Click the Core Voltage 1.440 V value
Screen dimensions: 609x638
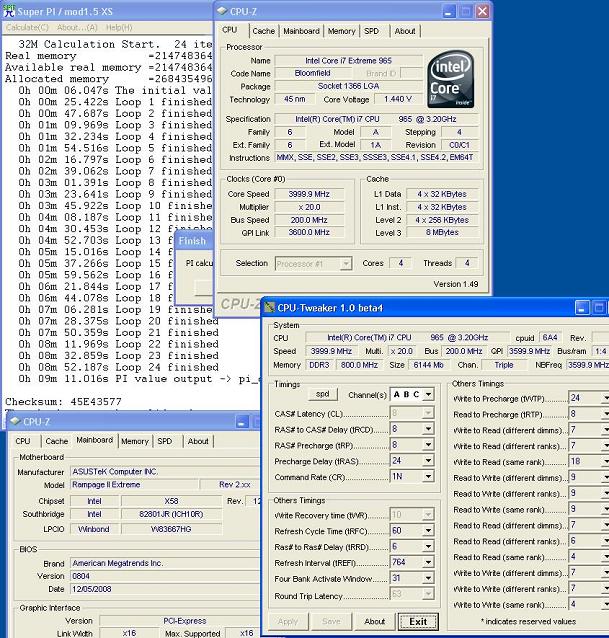click(x=398, y=99)
